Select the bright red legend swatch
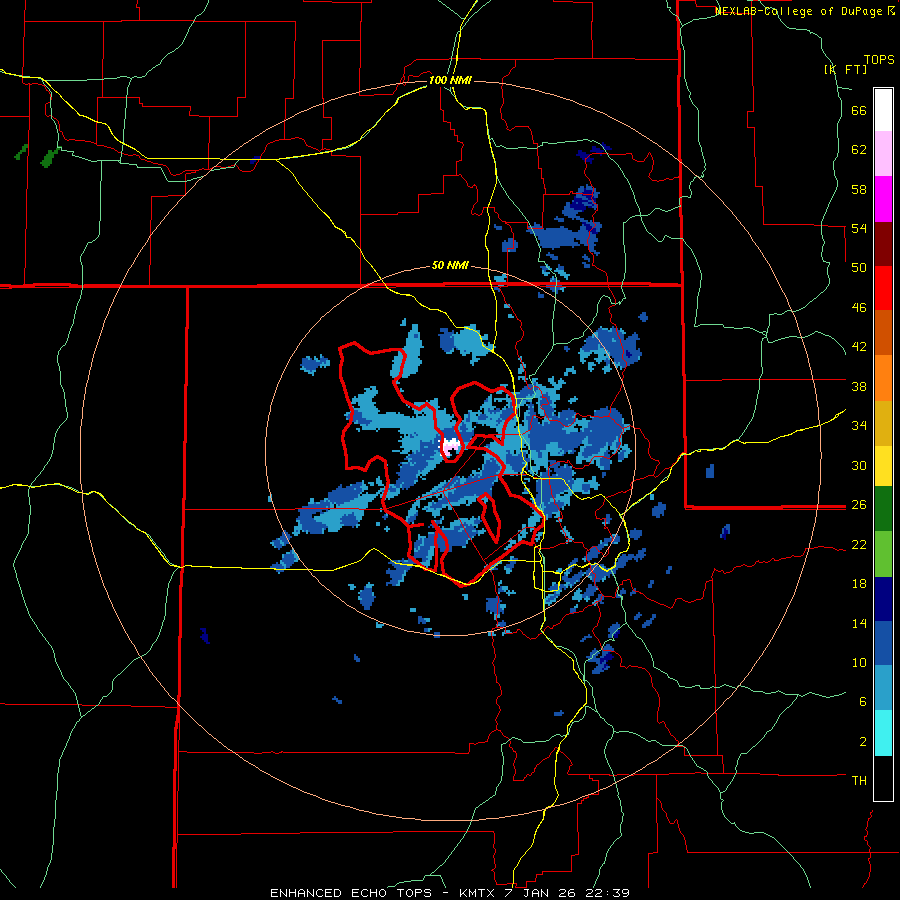 [883, 288]
